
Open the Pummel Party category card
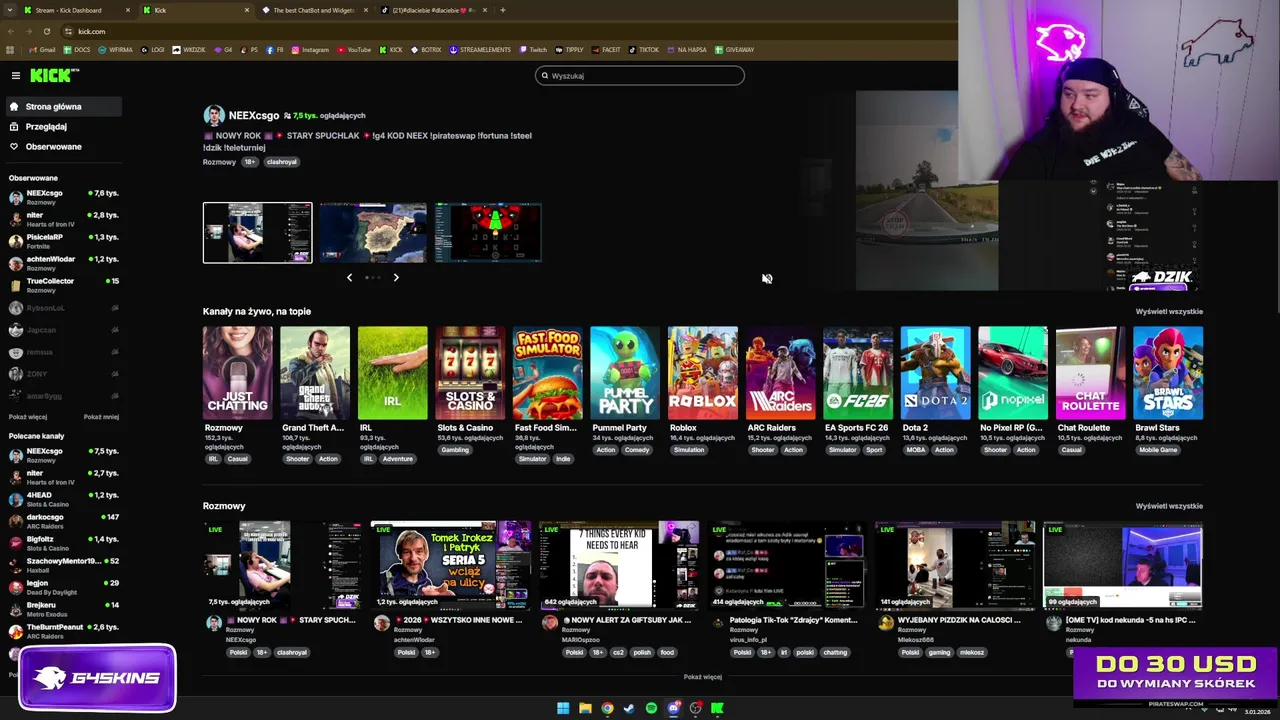[625, 373]
